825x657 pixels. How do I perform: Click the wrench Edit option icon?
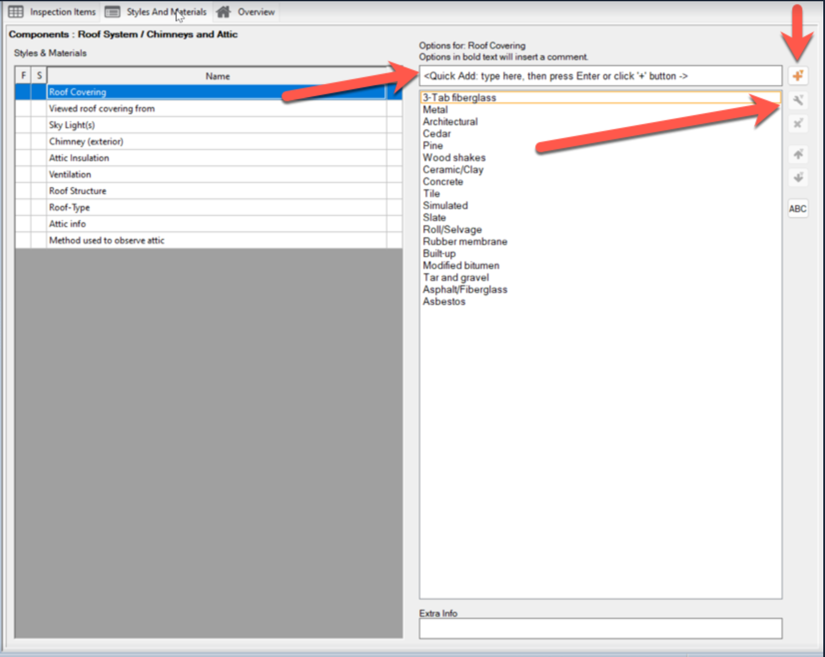797,100
